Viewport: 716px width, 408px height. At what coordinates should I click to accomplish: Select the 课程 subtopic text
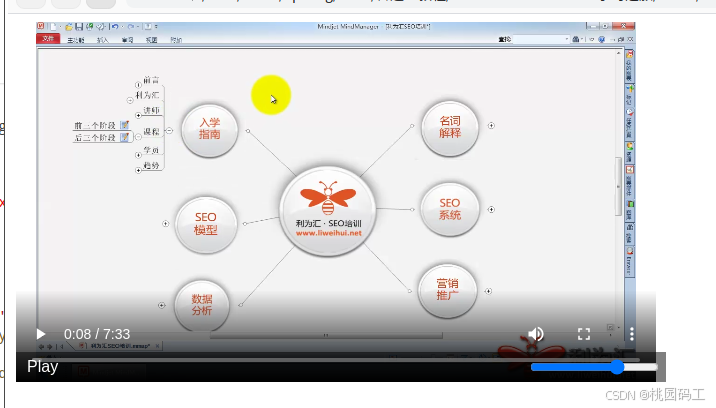(152, 132)
